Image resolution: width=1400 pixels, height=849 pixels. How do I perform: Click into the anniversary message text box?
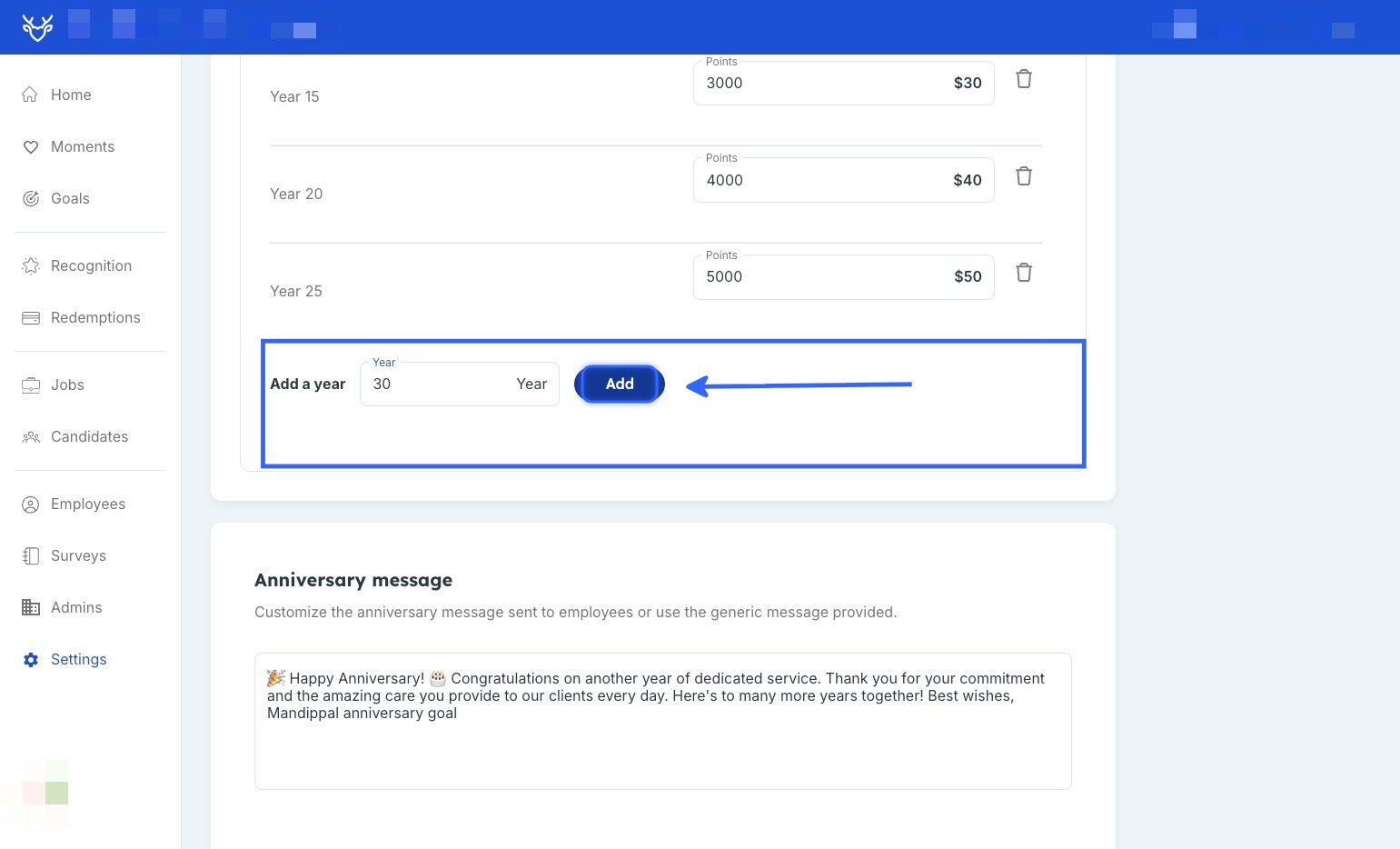click(663, 721)
